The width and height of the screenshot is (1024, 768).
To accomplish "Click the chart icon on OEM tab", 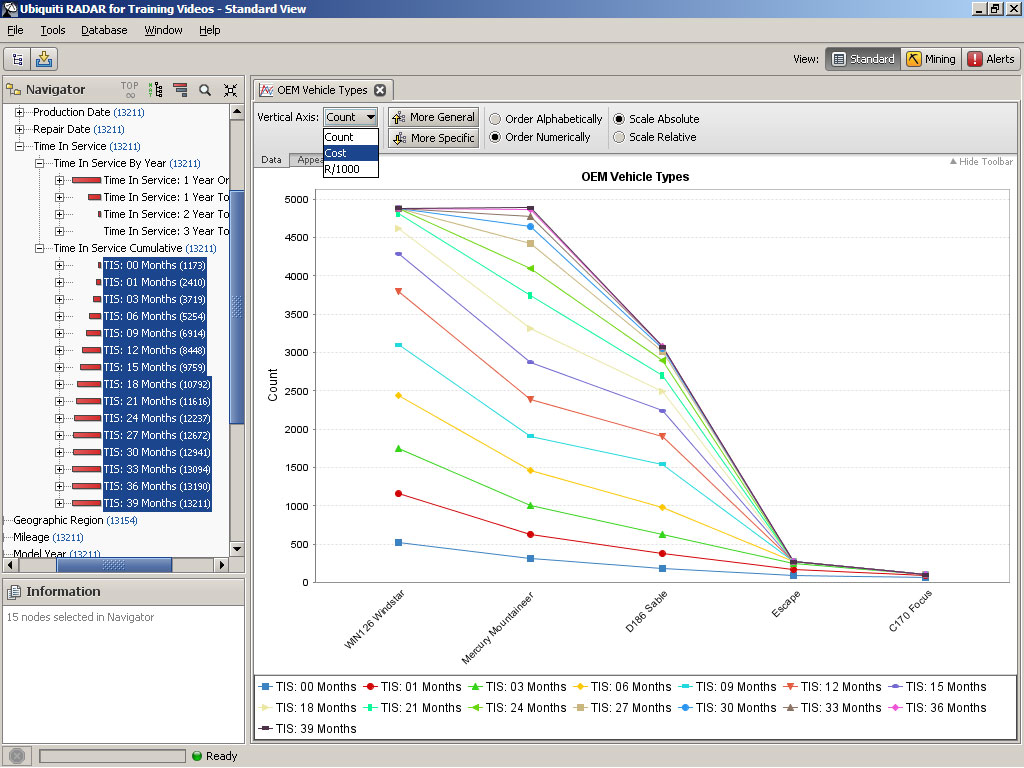I will click(266, 90).
